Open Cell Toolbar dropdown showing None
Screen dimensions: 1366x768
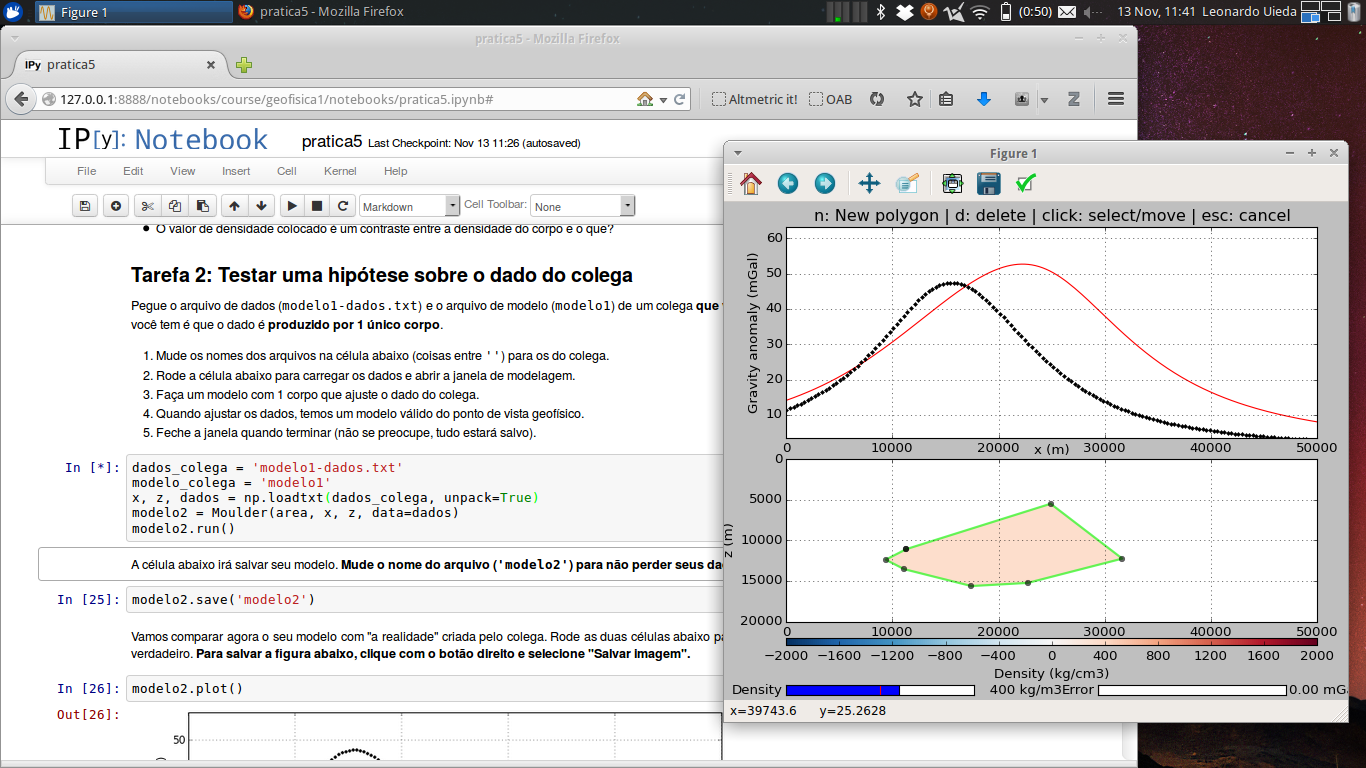coord(582,206)
